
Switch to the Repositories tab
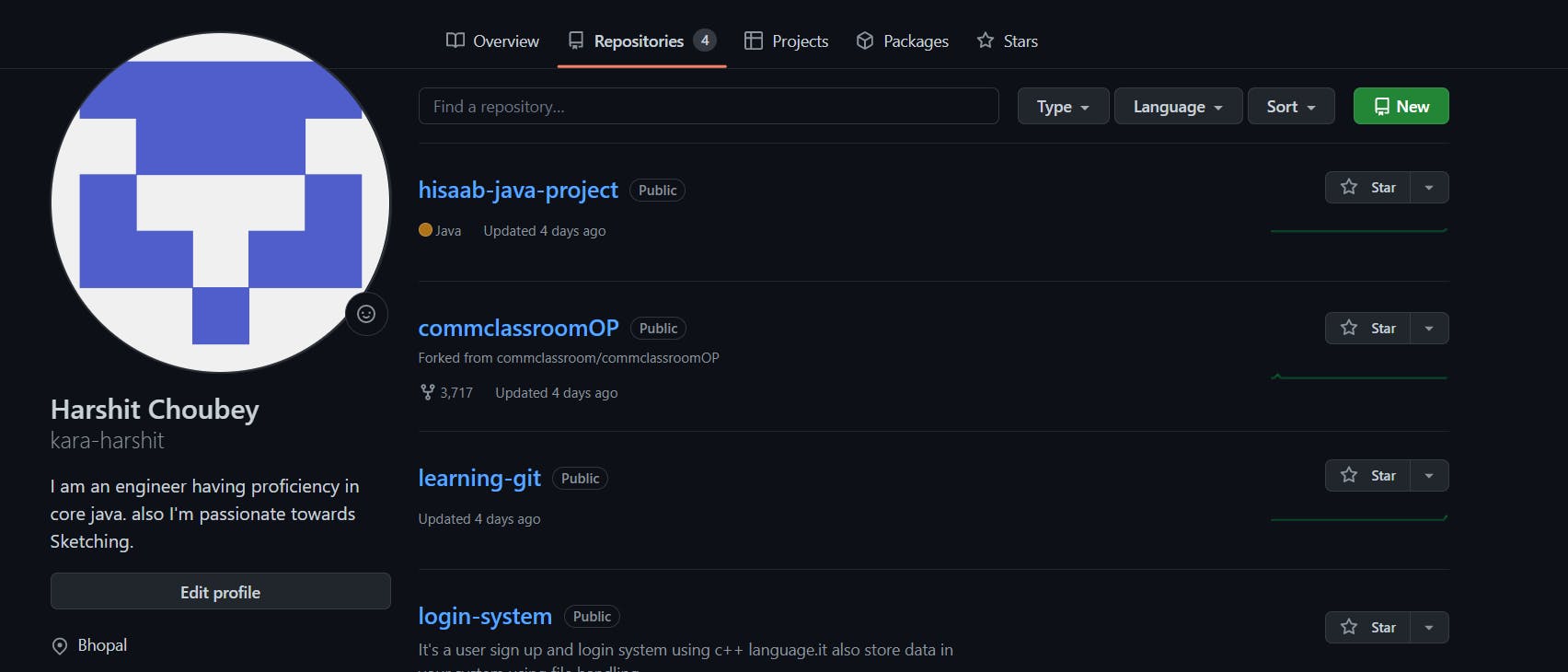(641, 41)
